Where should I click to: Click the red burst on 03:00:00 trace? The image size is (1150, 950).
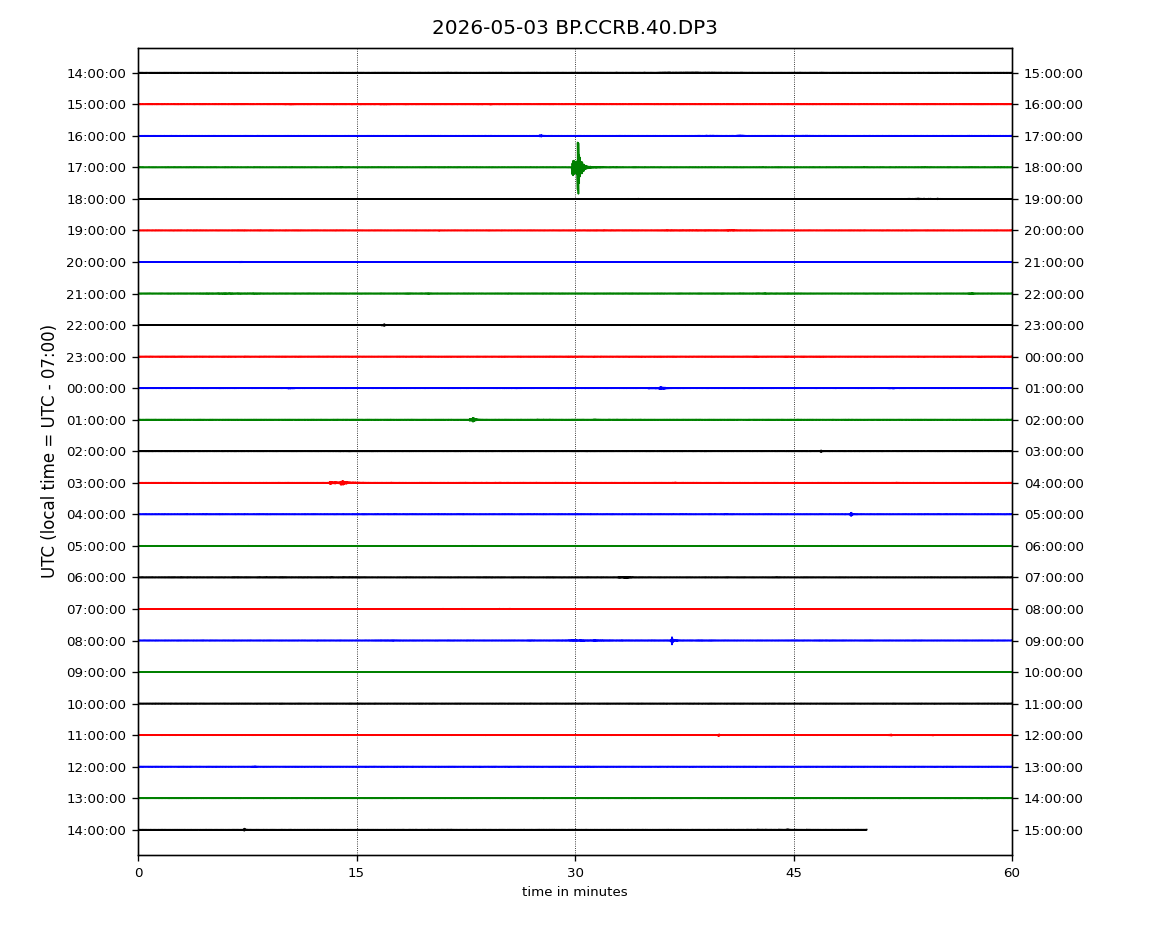click(x=341, y=483)
